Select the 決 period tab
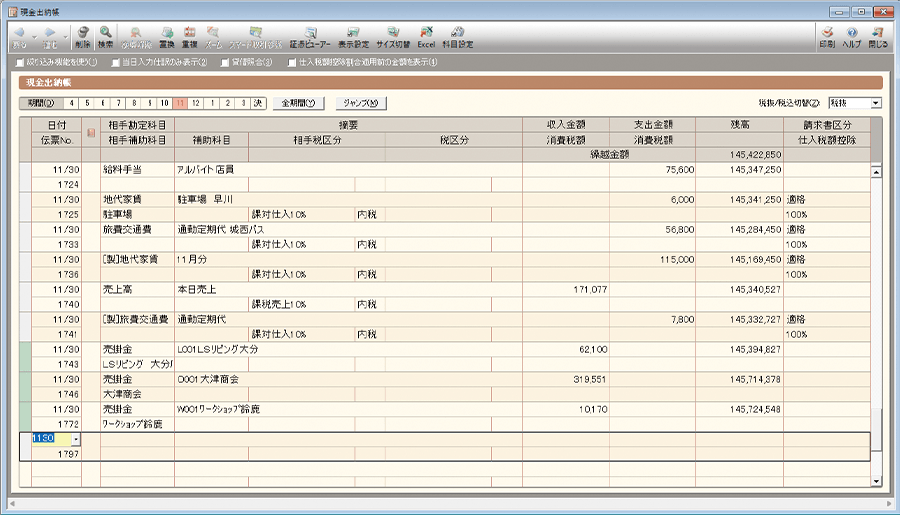 click(x=258, y=103)
